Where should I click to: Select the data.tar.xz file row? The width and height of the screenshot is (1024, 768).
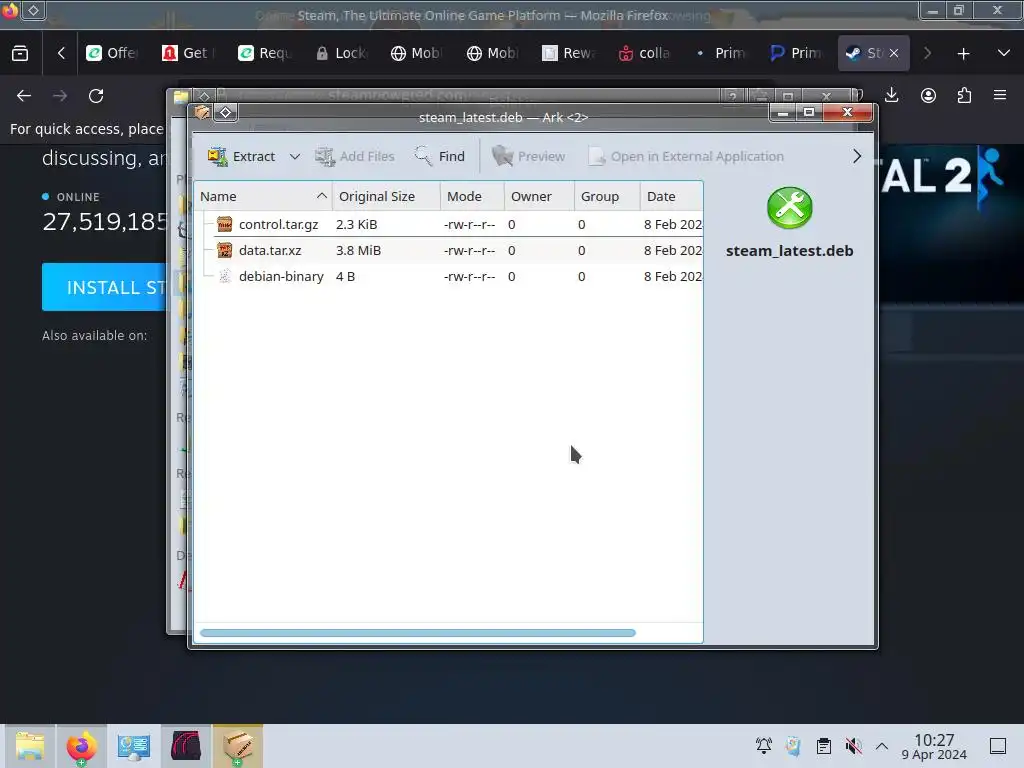pos(449,251)
